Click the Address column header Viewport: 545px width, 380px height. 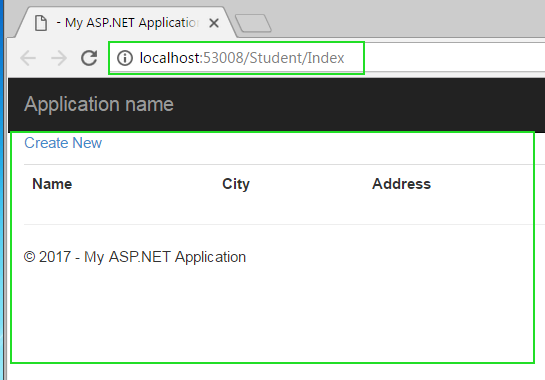(401, 184)
